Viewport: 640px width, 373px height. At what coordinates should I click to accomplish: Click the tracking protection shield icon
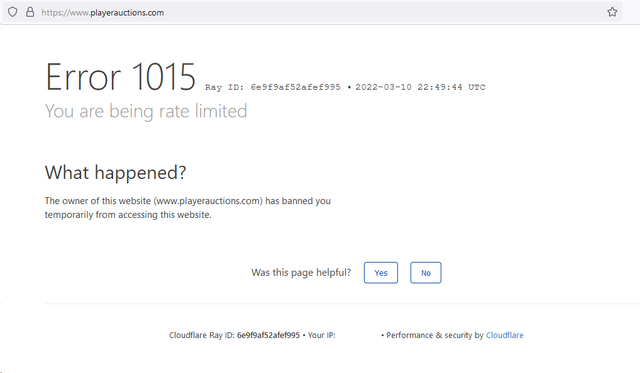coord(13,12)
